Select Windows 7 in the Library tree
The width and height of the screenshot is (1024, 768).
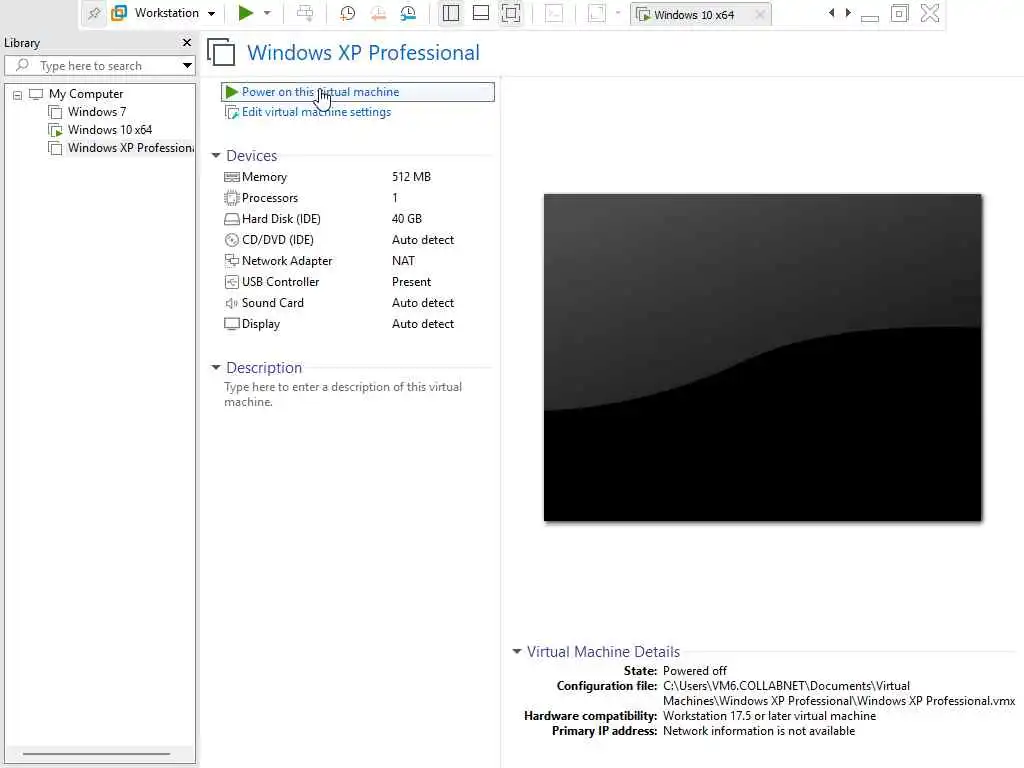tap(97, 112)
